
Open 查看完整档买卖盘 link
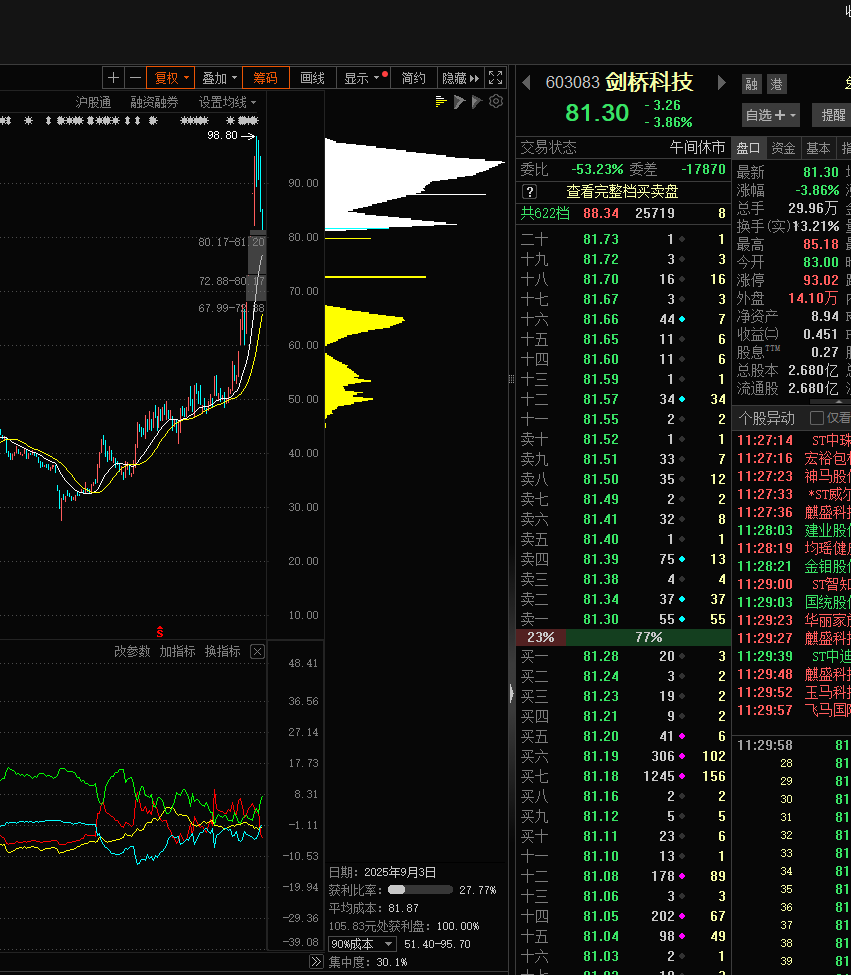pyautogui.click(x=622, y=192)
